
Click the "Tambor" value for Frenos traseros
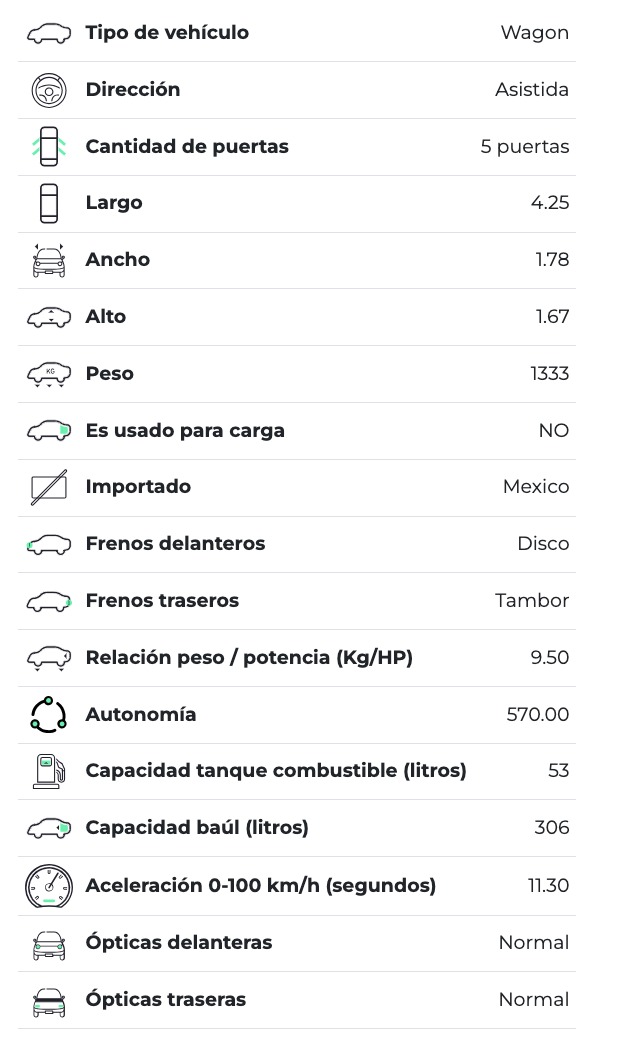(x=532, y=601)
